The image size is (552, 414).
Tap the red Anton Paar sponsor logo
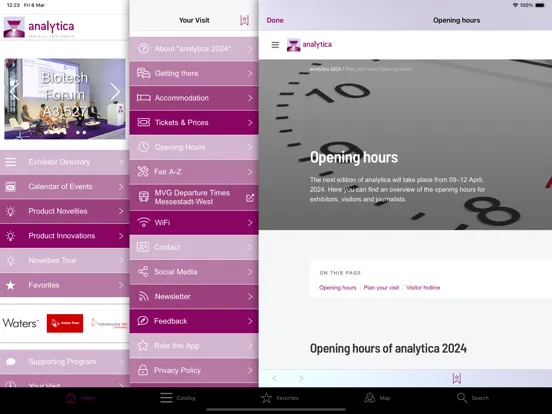[65, 323]
